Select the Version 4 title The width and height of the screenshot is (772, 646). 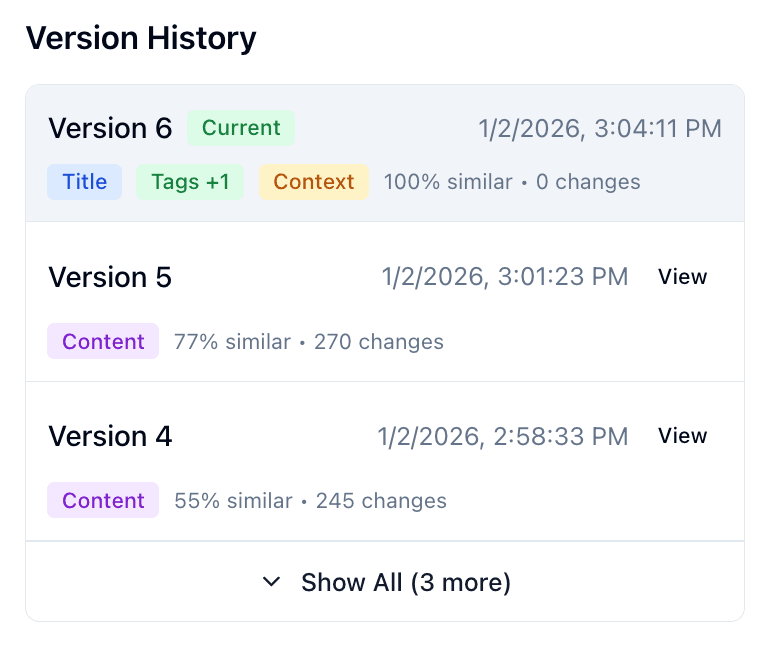pos(110,437)
